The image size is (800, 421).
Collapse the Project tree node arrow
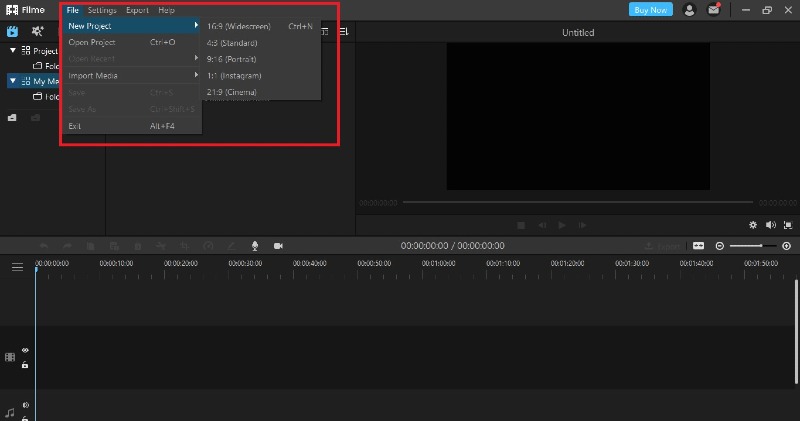pyautogui.click(x=13, y=51)
